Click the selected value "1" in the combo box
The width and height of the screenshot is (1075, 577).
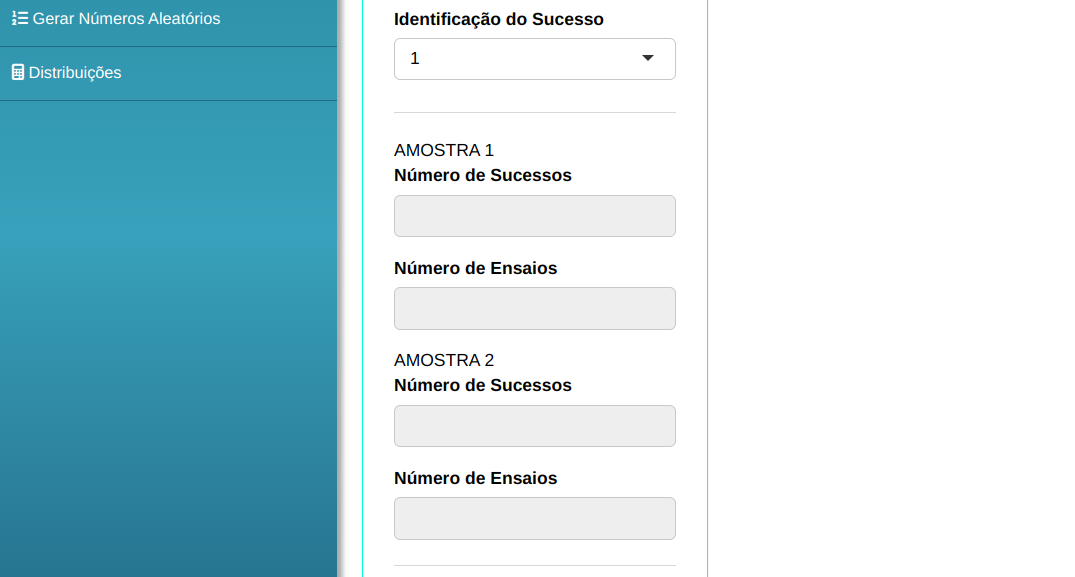coord(415,59)
